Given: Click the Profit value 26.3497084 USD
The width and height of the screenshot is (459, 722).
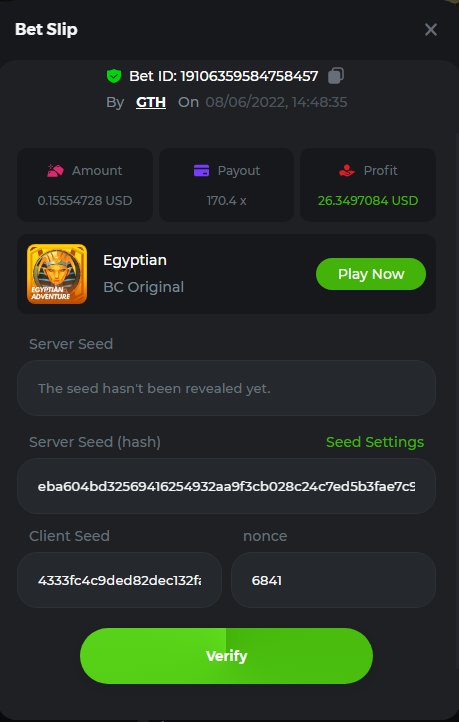Looking at the screenshot, I should 368,201.
